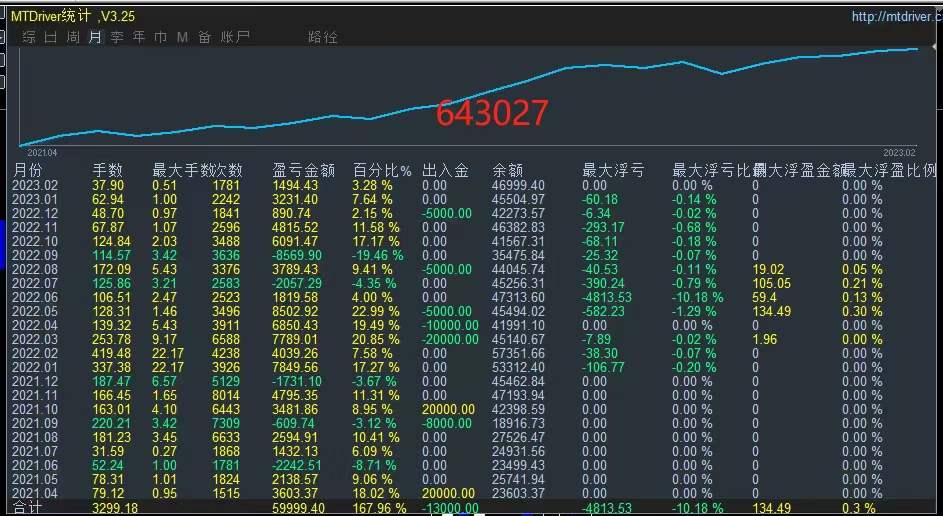The width and height of the screenshot is (943, 516).
Task: Click percentage value 22.99 %
Action: click(376, 312)
